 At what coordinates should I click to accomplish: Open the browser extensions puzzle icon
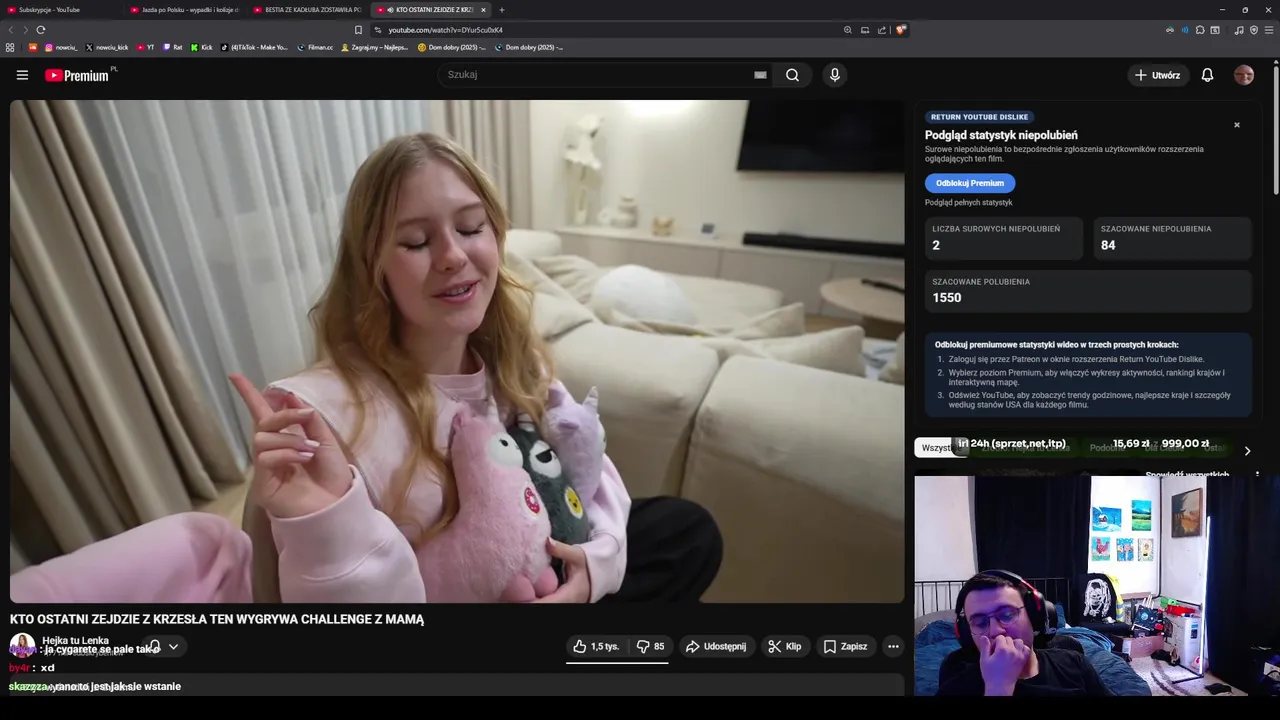[x=1200, y=30]
